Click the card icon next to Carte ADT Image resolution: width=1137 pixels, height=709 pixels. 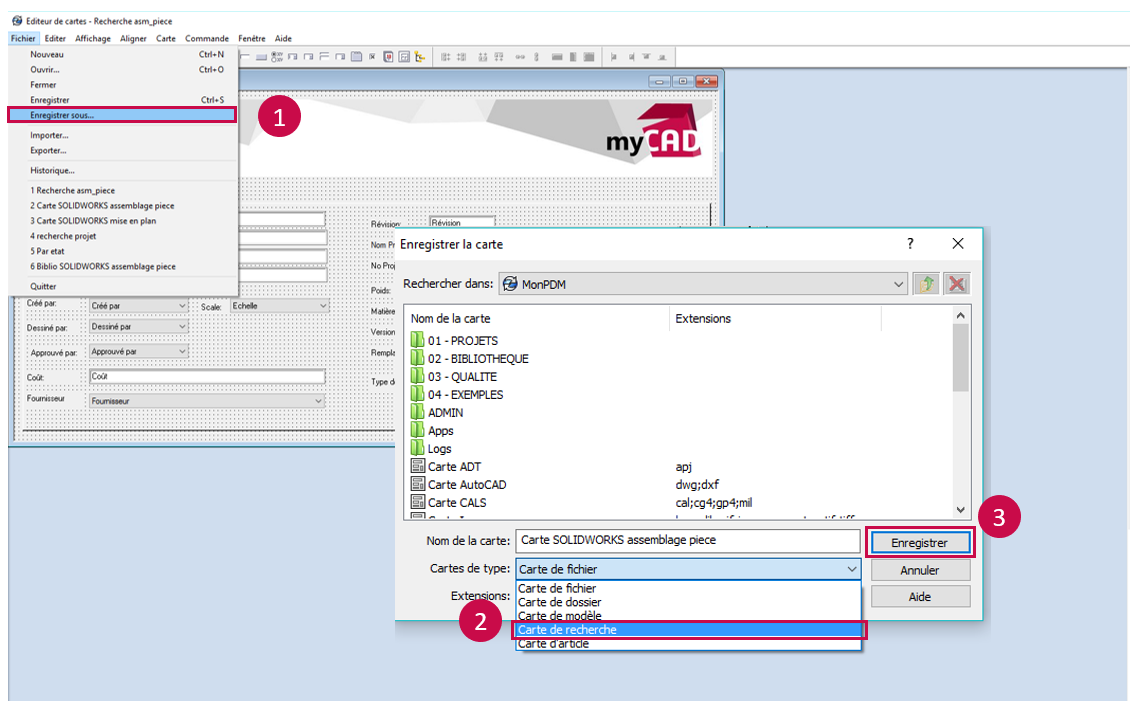pyautogui.click(x=417, y=466)
